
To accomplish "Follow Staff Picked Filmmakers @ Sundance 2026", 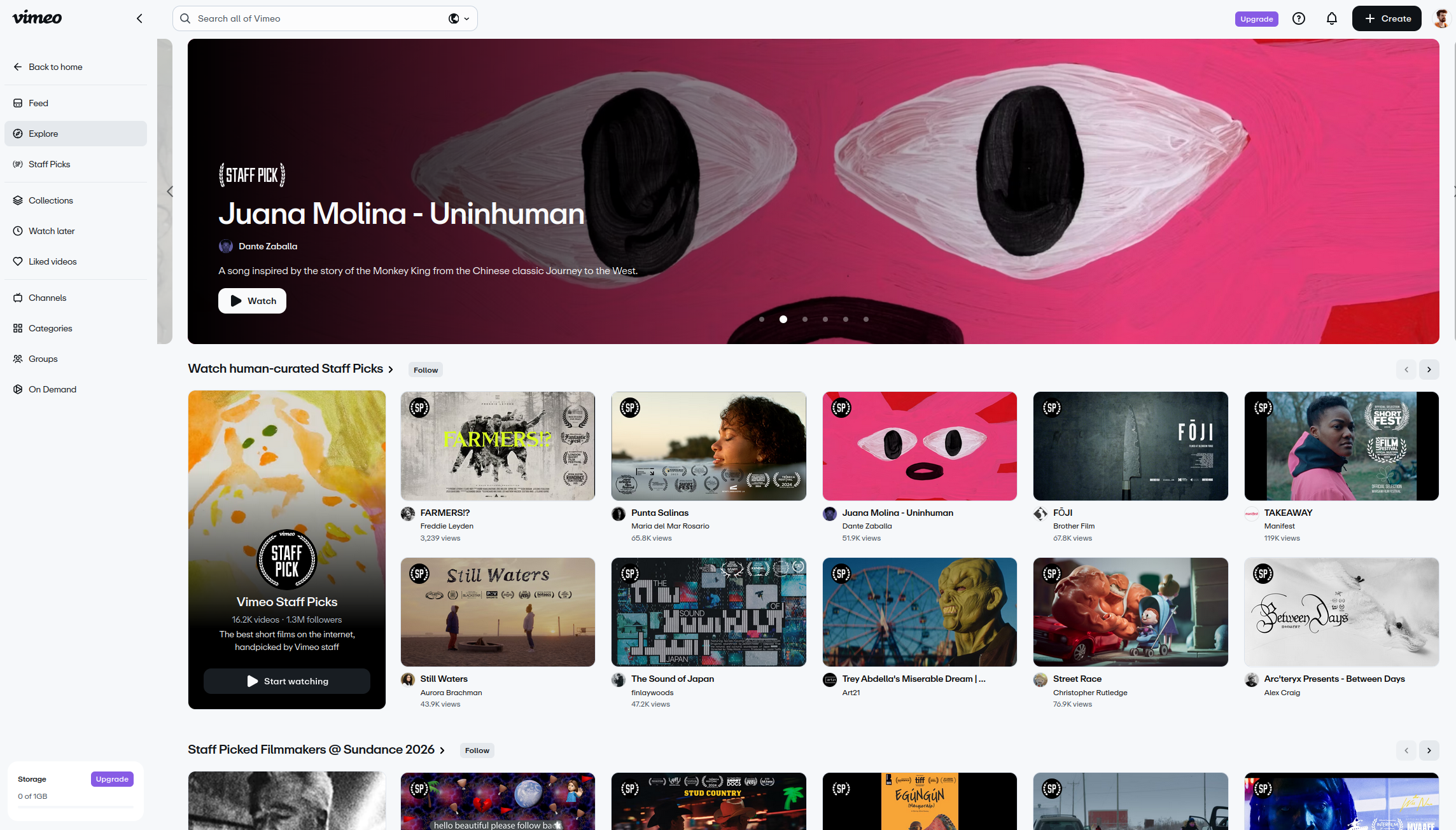I will pos(477,750).
